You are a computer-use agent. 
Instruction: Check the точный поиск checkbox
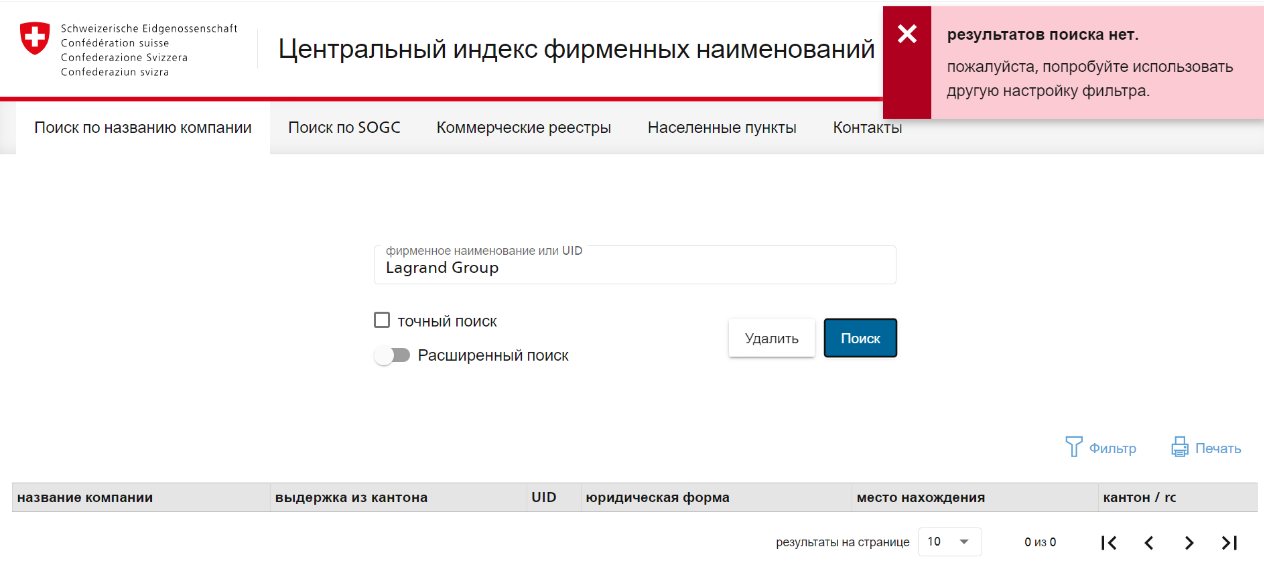coord(381,320)
